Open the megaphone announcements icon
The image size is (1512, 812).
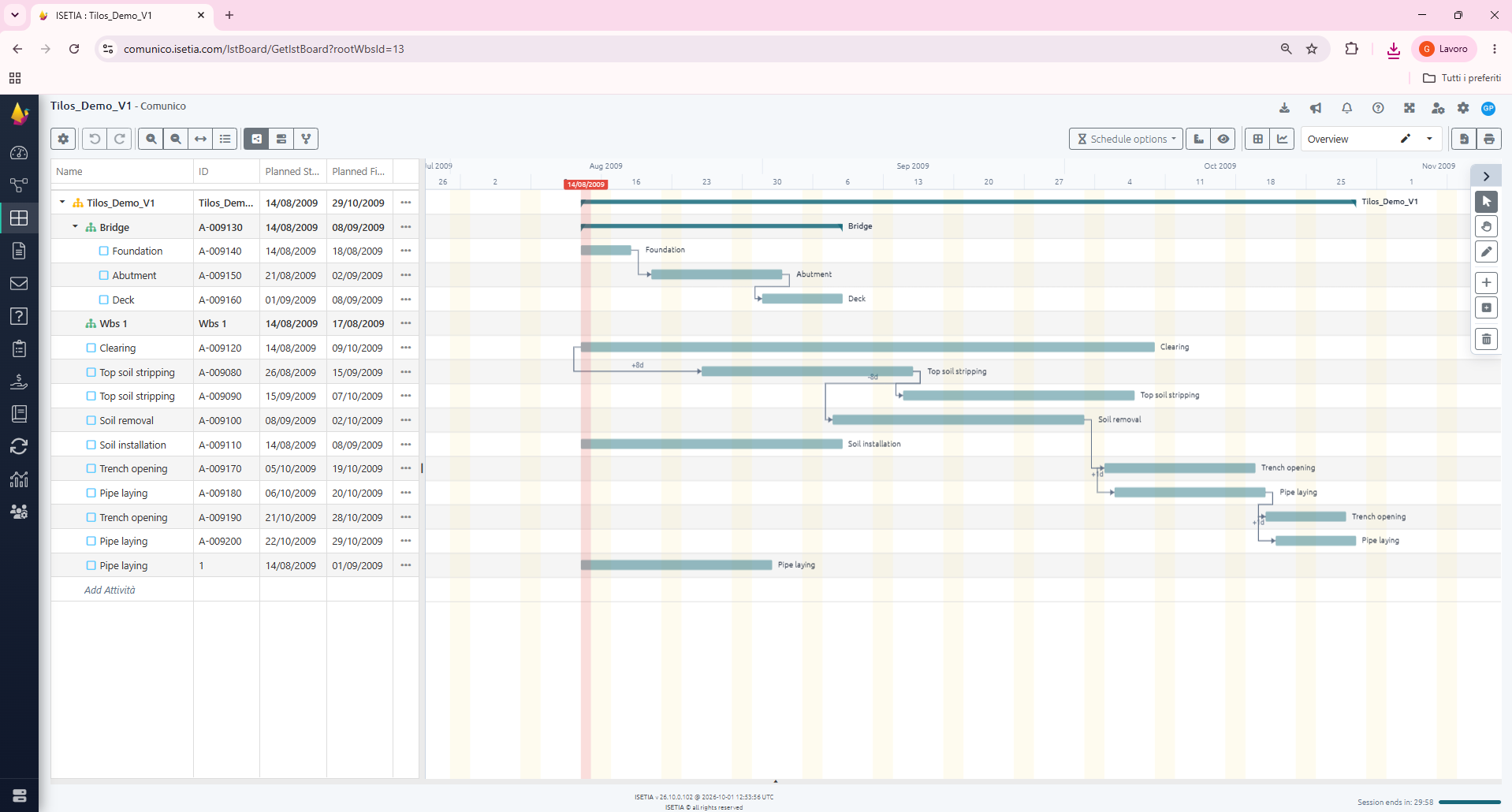click(x=1316, y=108)
